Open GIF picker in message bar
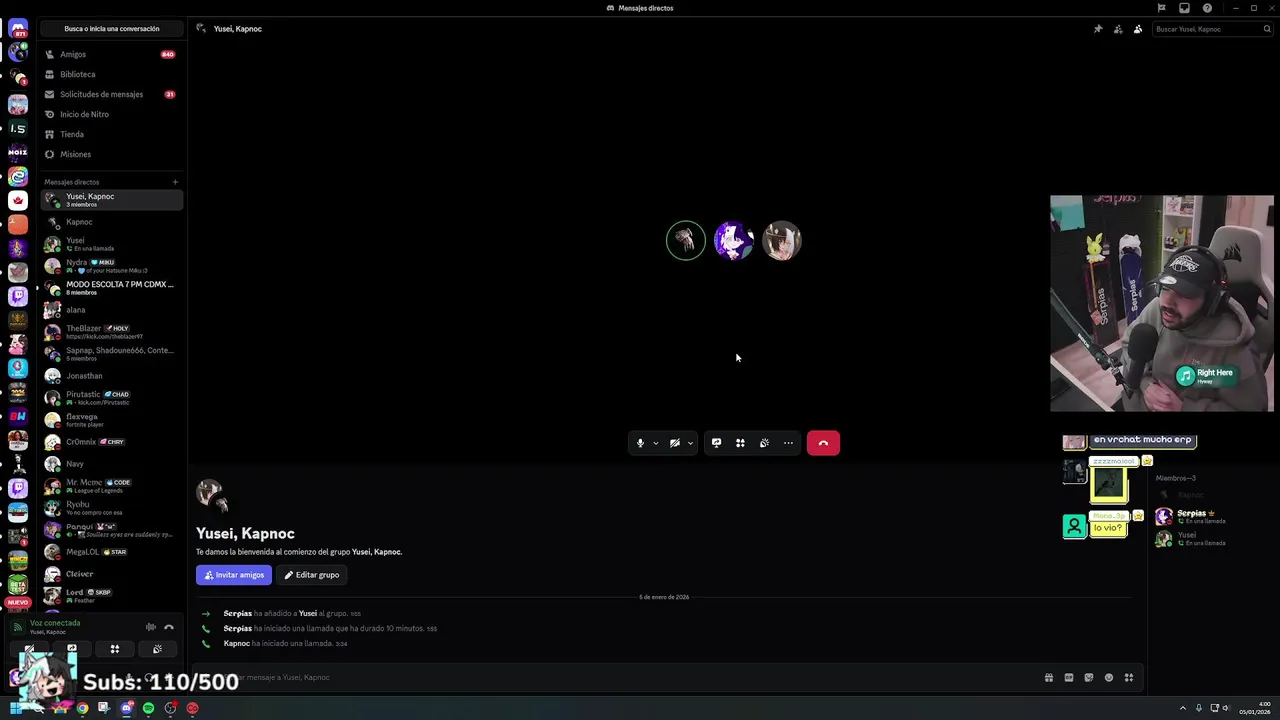This screenshot has width=1280, height=720. (1069, 678)
